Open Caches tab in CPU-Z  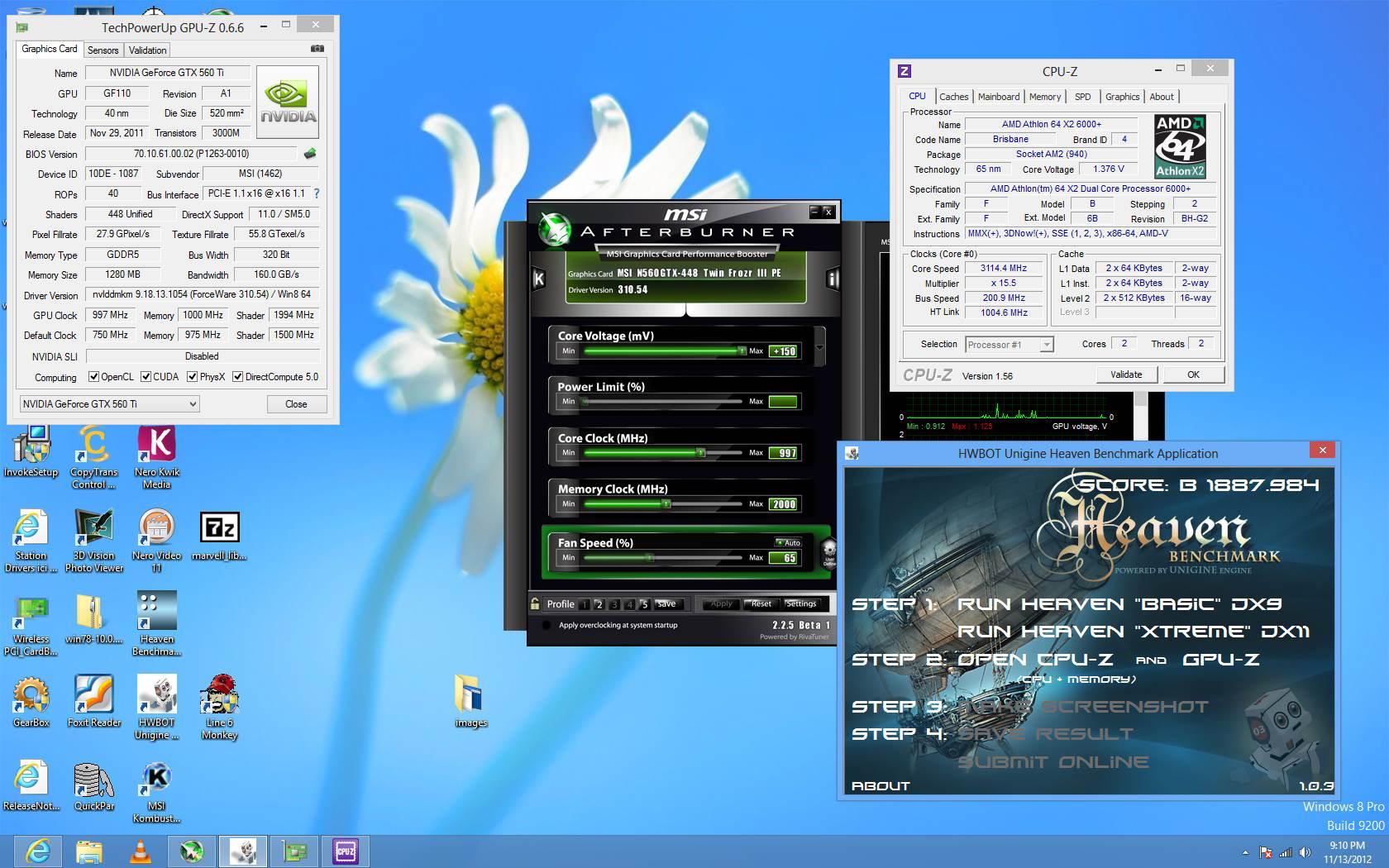tap(953, 97)
